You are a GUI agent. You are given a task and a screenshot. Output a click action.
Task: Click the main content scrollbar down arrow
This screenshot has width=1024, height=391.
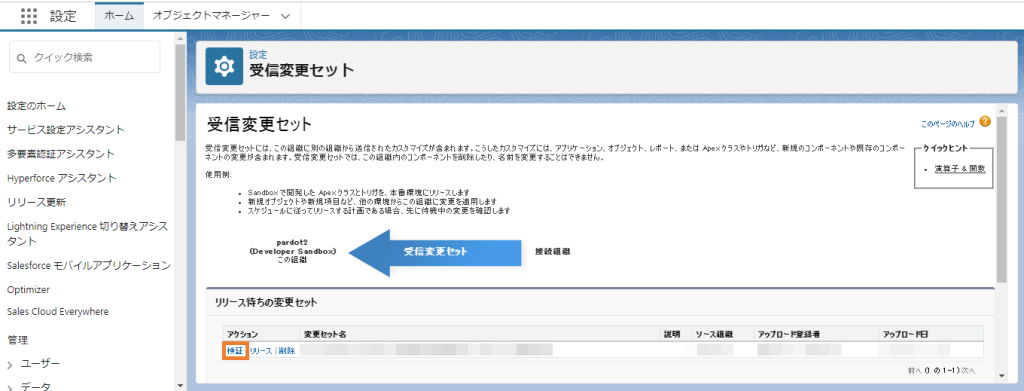(x=1002, y=375)
